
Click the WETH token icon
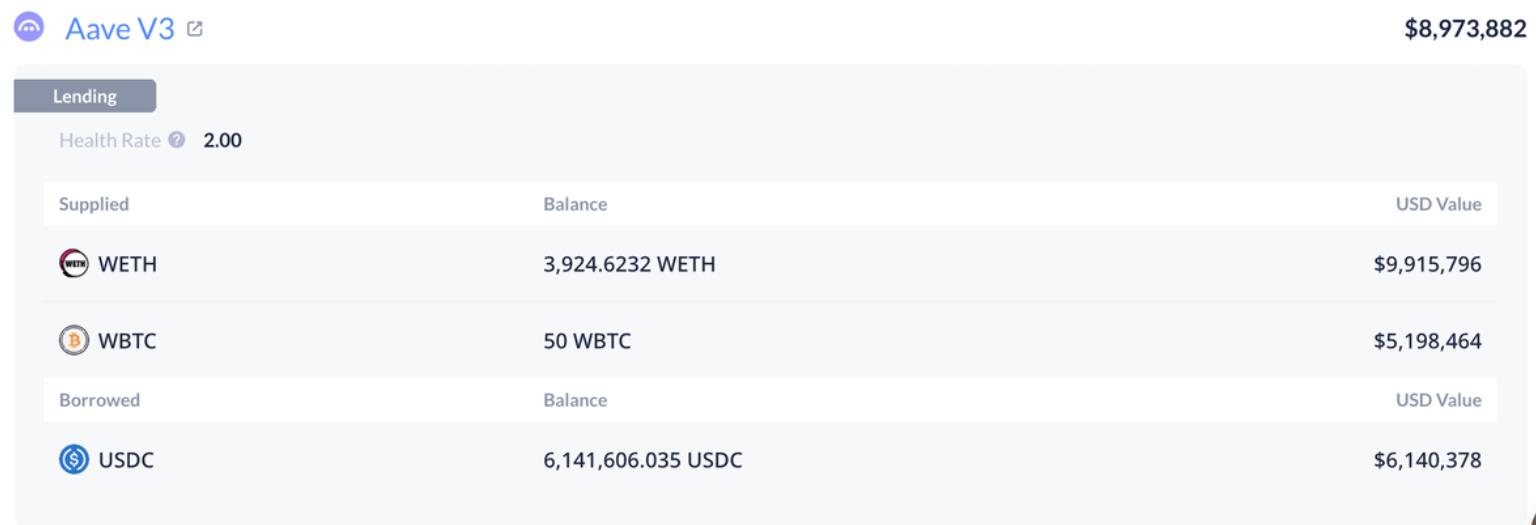(x=74, y=265)
